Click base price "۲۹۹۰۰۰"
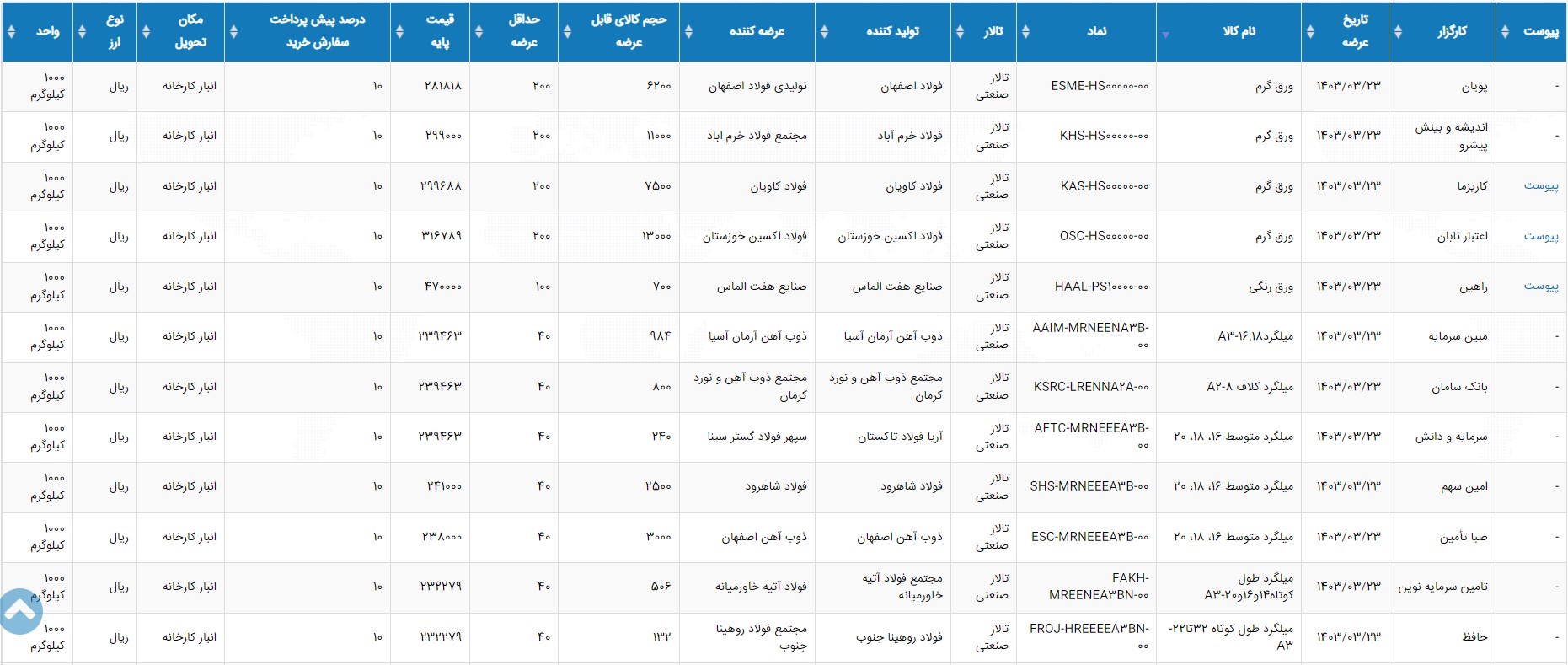1568x665 pixels. pos(442,136)
